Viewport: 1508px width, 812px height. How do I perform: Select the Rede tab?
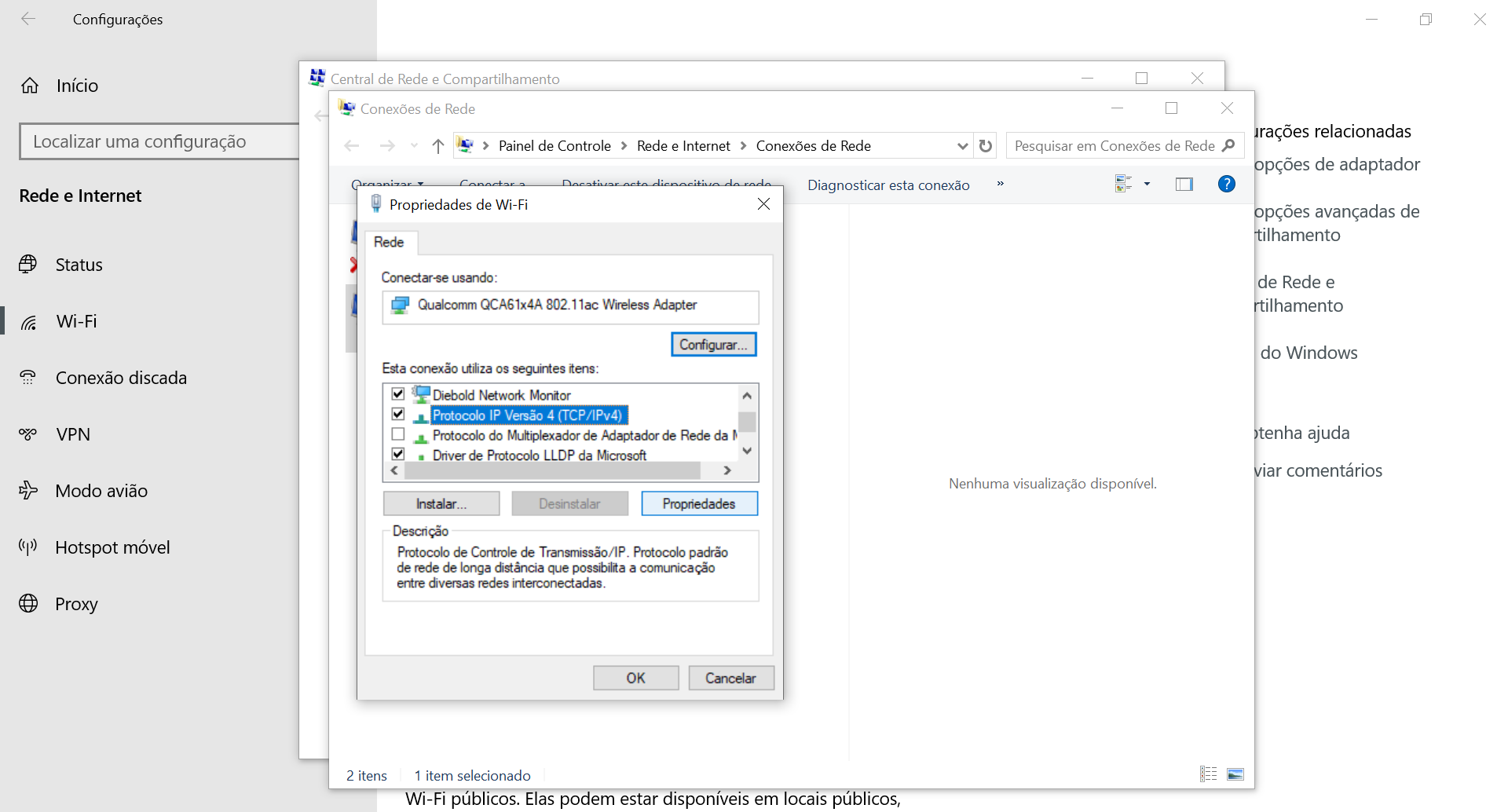[389, 242]
